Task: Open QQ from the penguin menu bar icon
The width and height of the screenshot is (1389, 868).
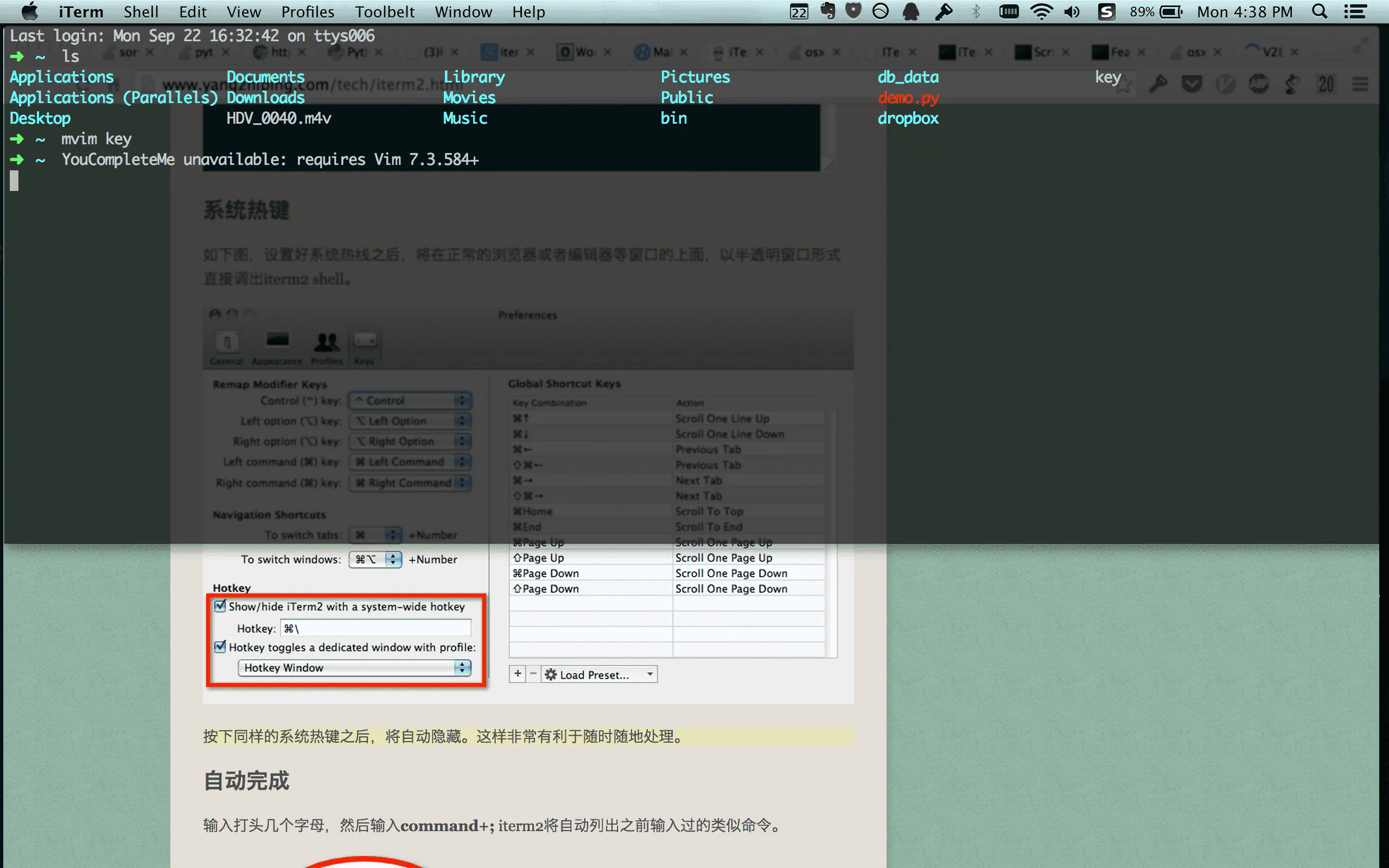Action: coord(911,11)
